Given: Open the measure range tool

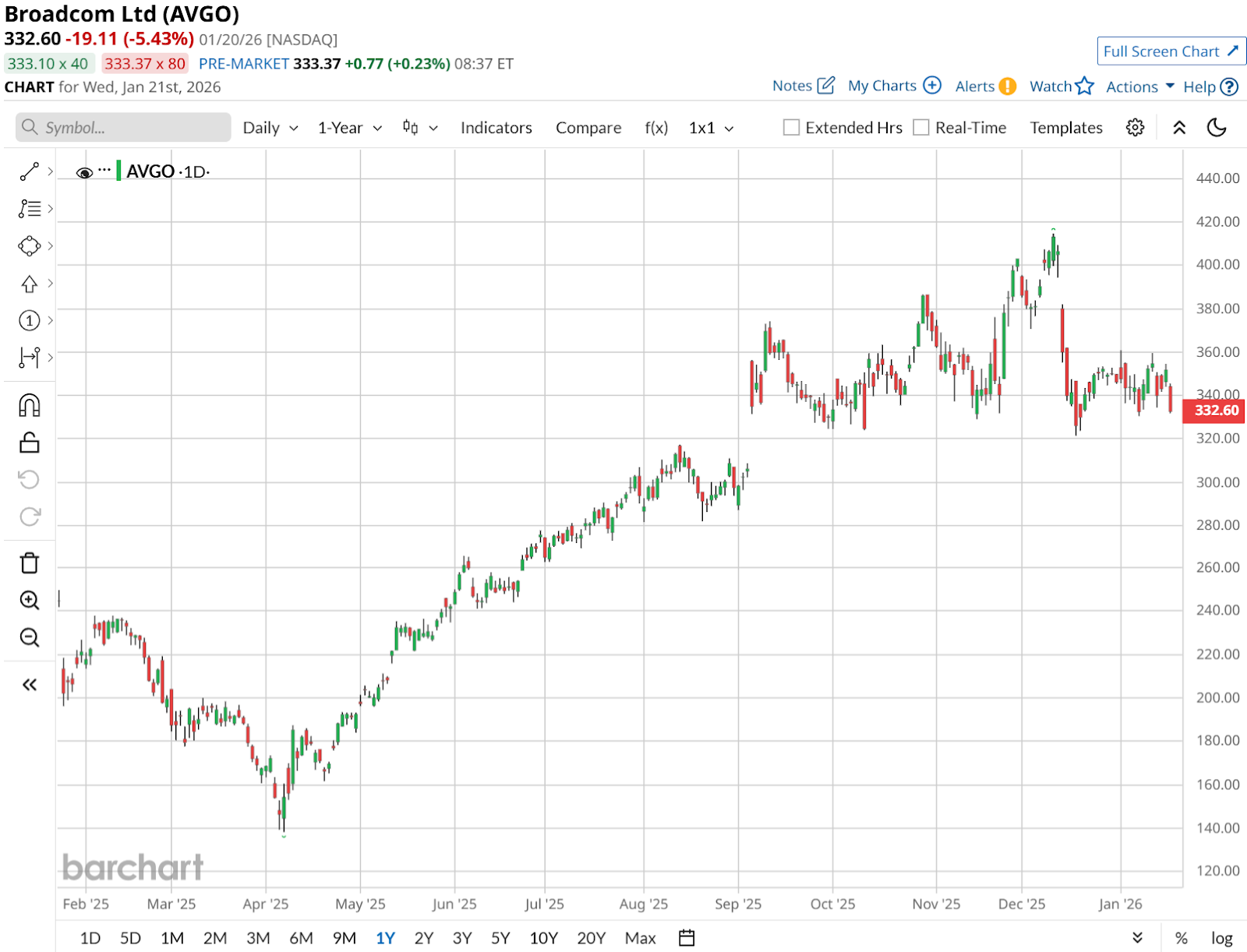Looking at the screenshot, I should pos(30,358).
